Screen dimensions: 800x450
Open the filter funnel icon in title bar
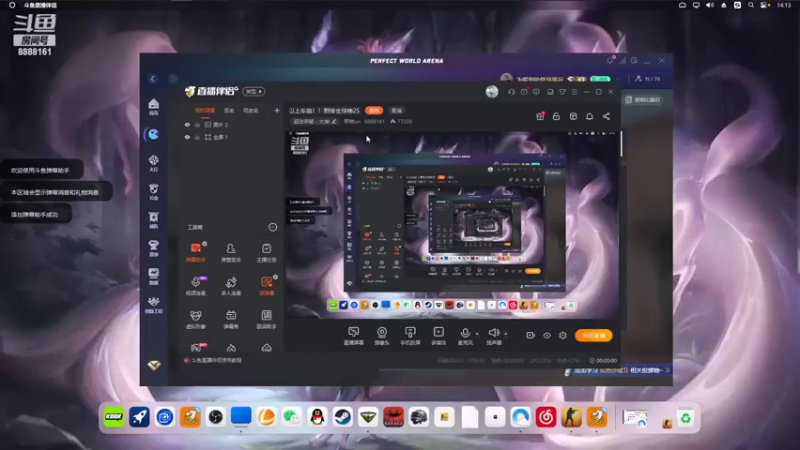(562, 92)
